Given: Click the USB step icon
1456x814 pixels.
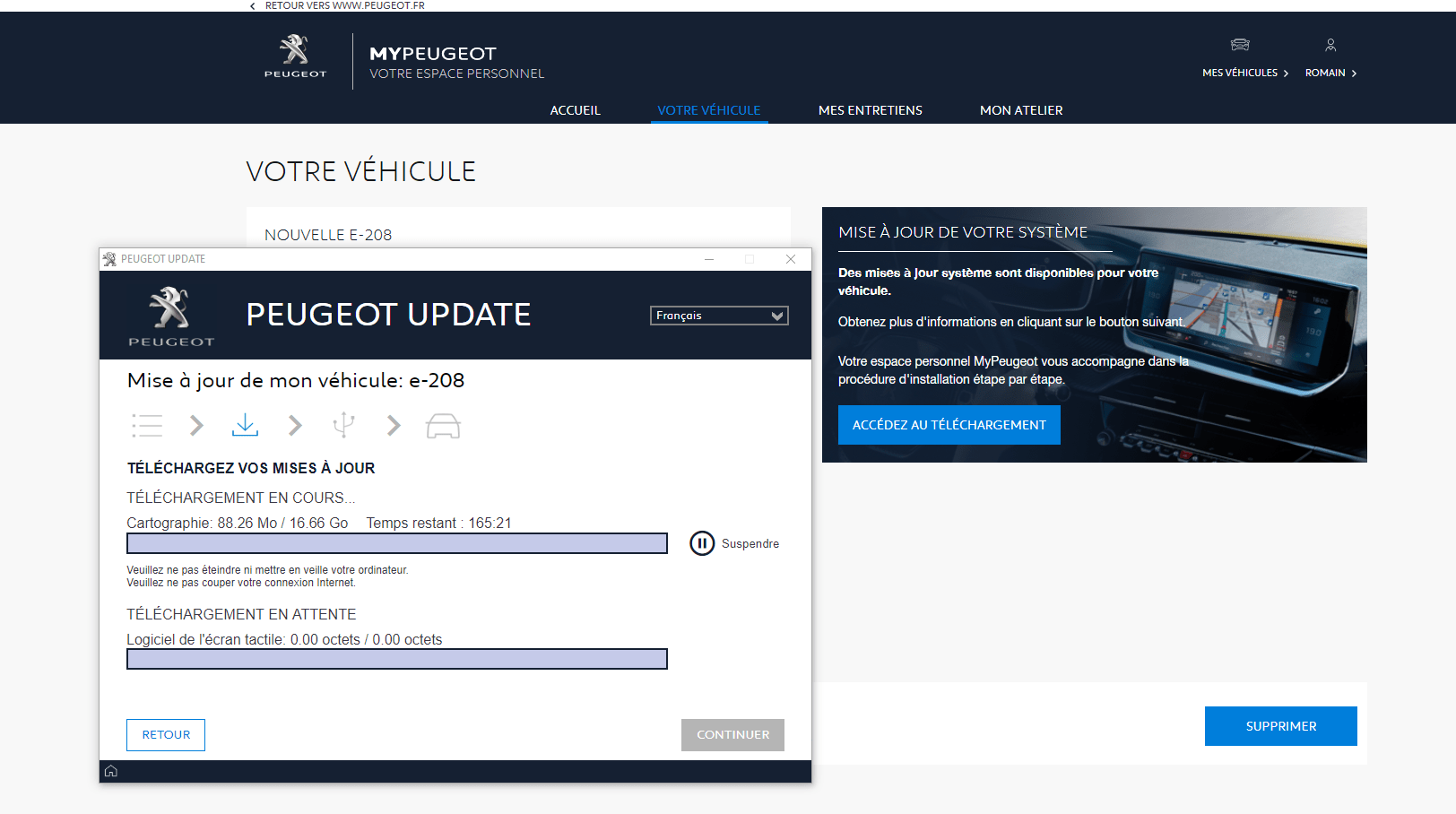Looking at the screenshot, I should point(343,425).
